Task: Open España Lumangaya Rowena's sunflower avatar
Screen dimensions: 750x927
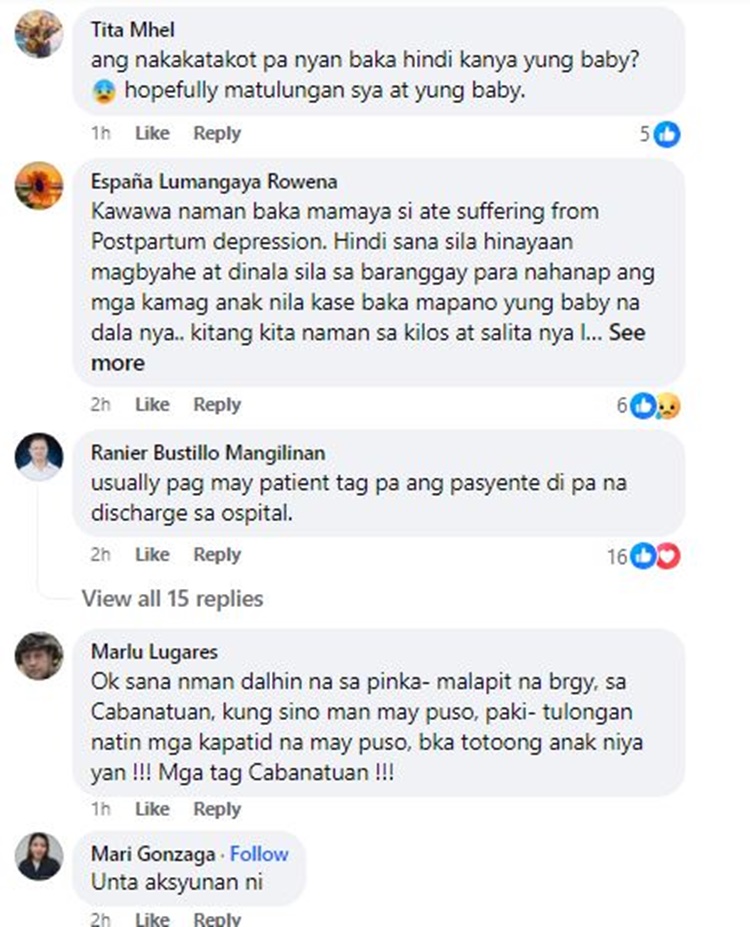Action: (39, 185)
